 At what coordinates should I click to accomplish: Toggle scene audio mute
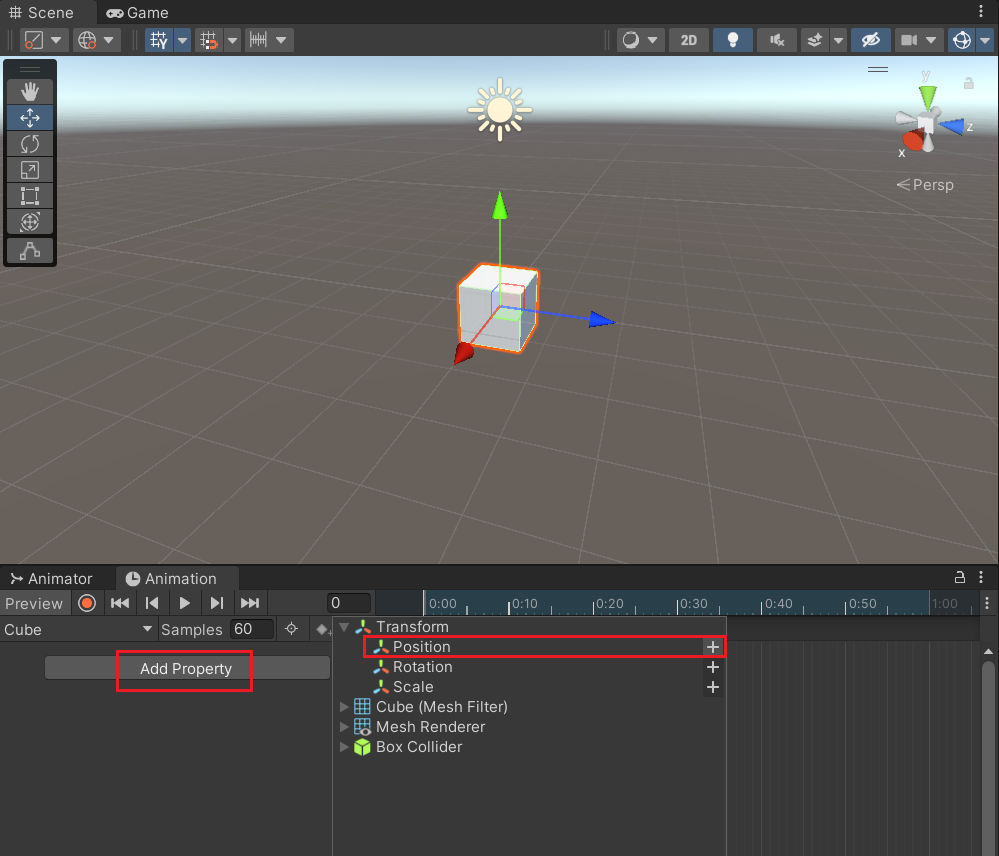[777, 40]
